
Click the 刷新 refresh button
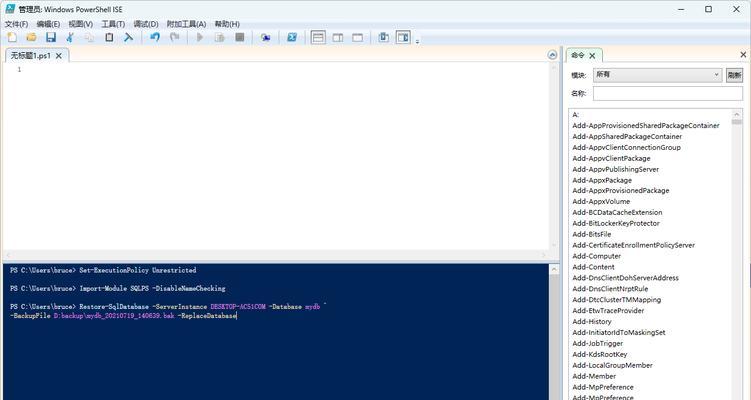[734, 75]
